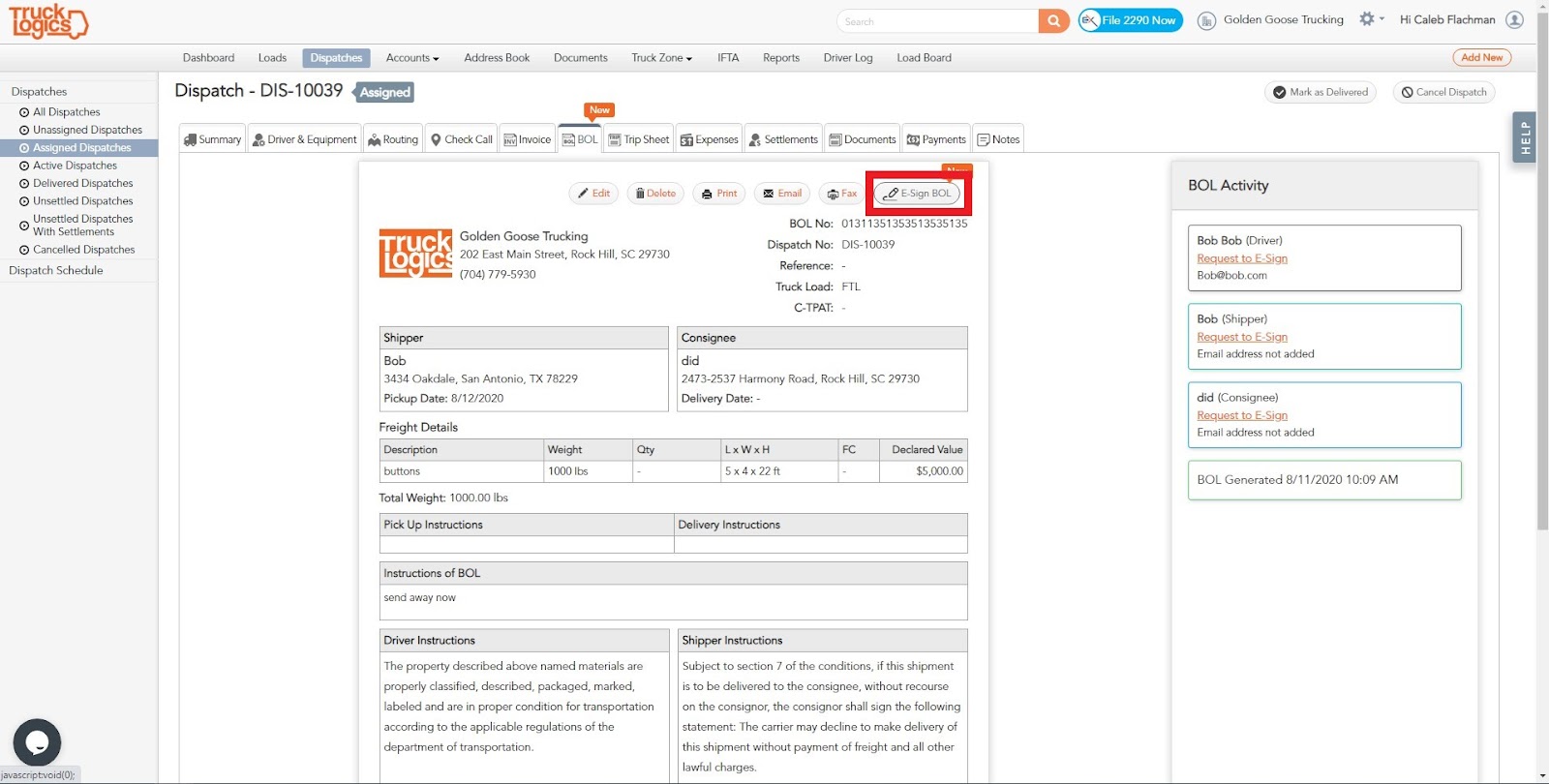Select Assigned Dispatches in sidebar

coord(78,148)
